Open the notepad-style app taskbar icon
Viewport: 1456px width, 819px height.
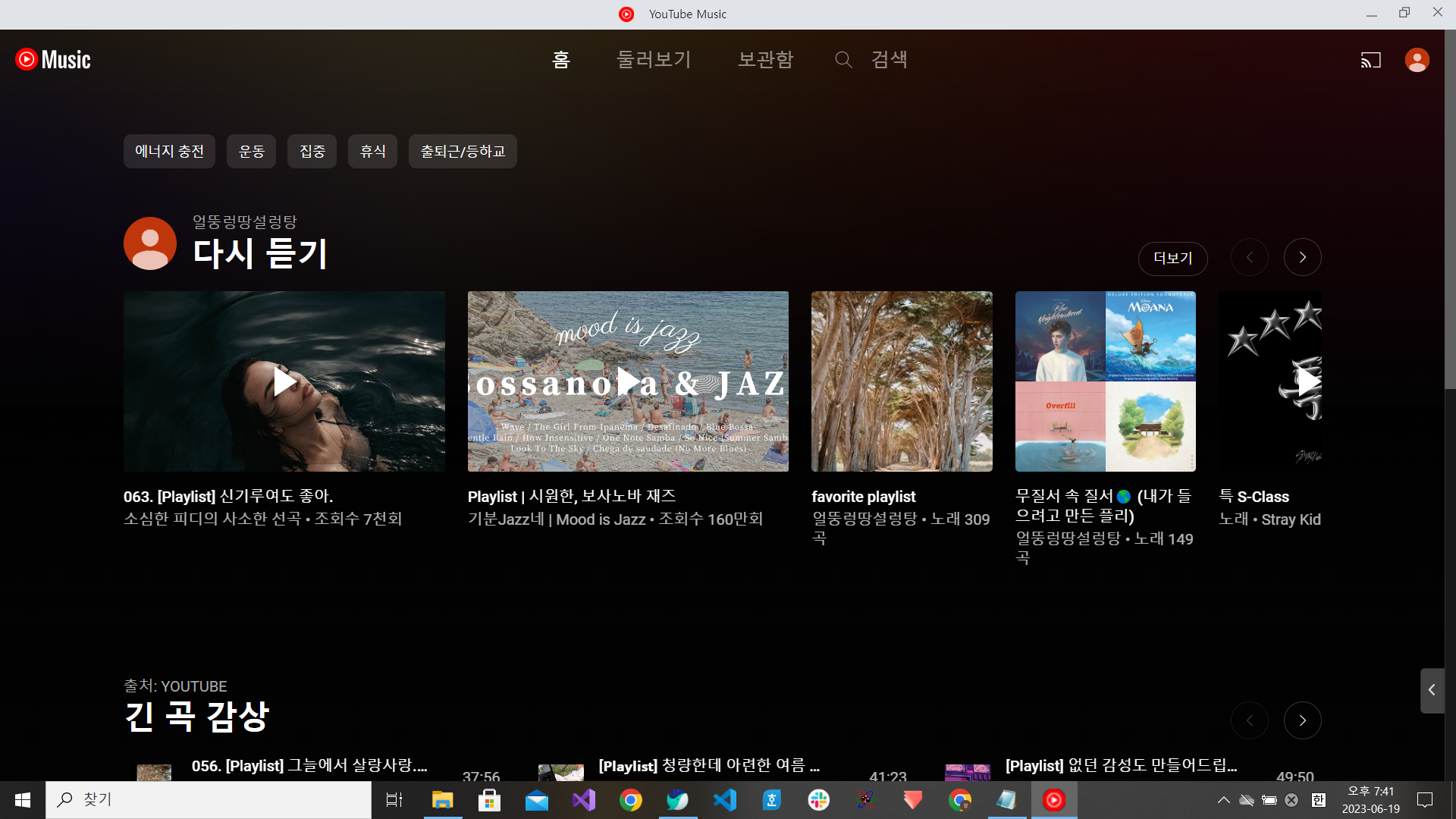coord(1006,800)
